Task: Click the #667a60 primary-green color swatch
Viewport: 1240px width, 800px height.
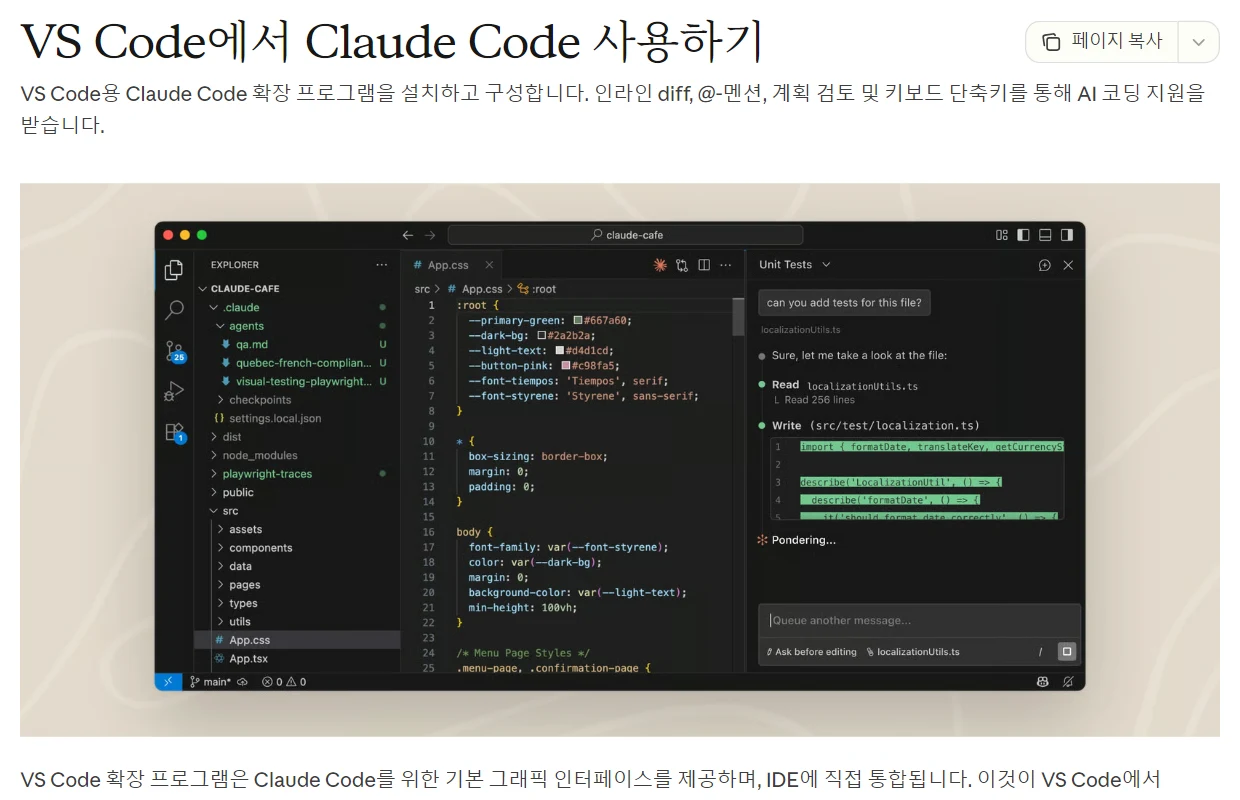Action: click(578, 320)
